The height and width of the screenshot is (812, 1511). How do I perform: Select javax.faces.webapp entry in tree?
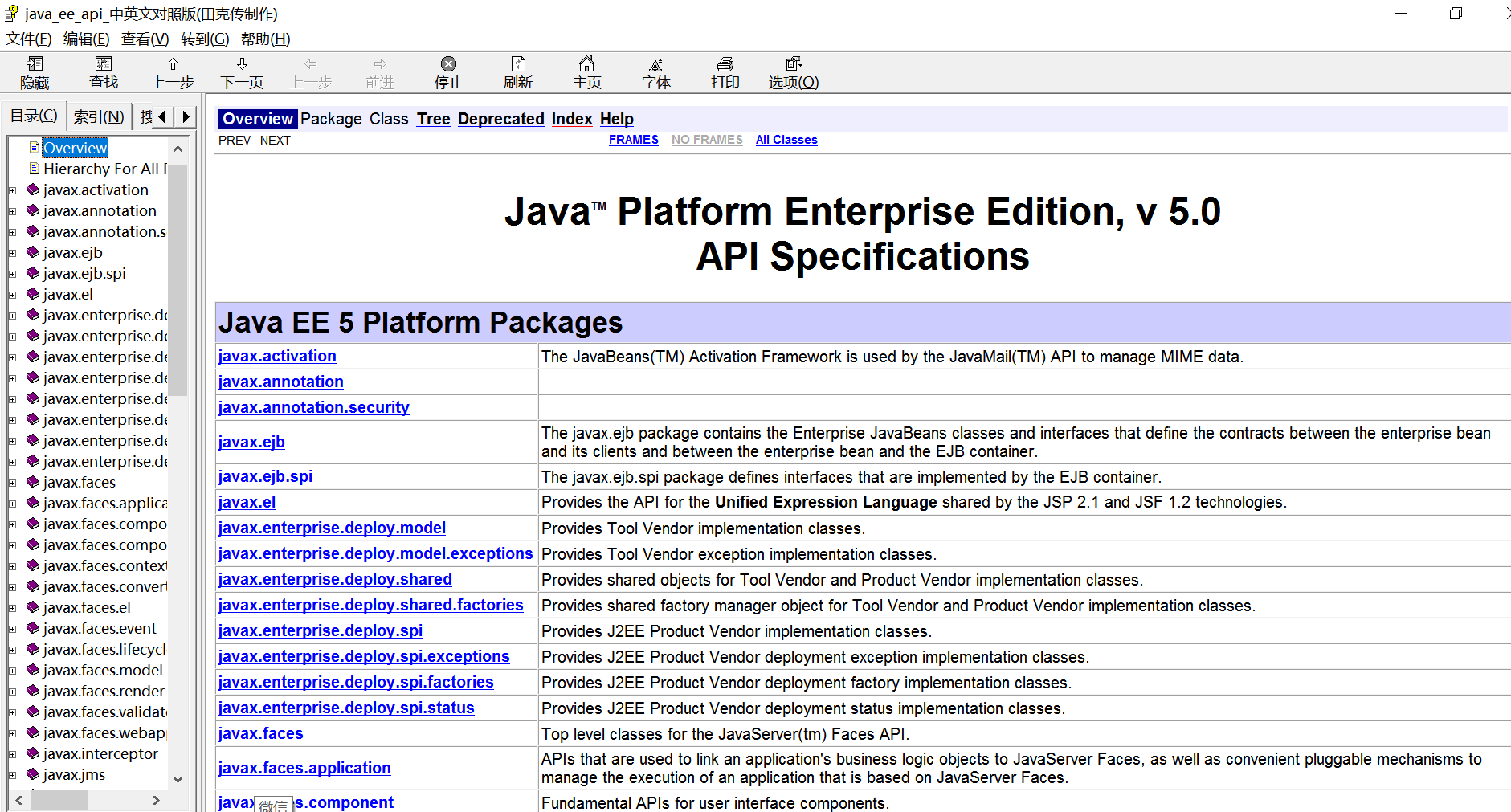104,732
